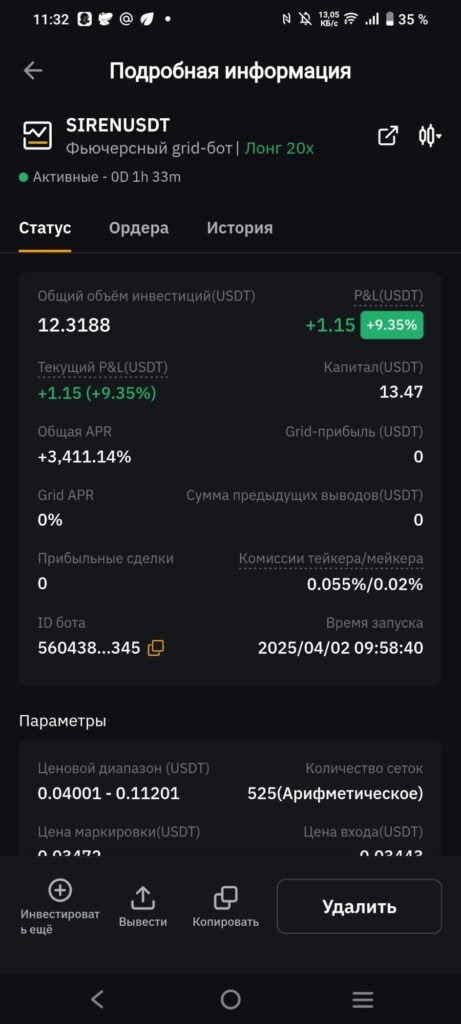Tap the green +9.35% badge
461x1024 pixels.
pyautogui.click(x=392, y=325)
